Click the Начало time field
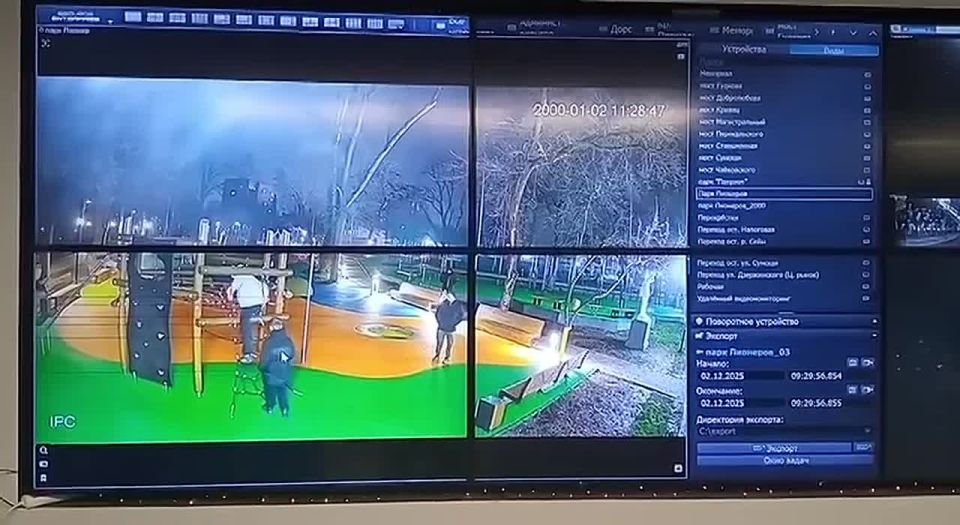Viewport: 960px width, 525px height. 814,376
